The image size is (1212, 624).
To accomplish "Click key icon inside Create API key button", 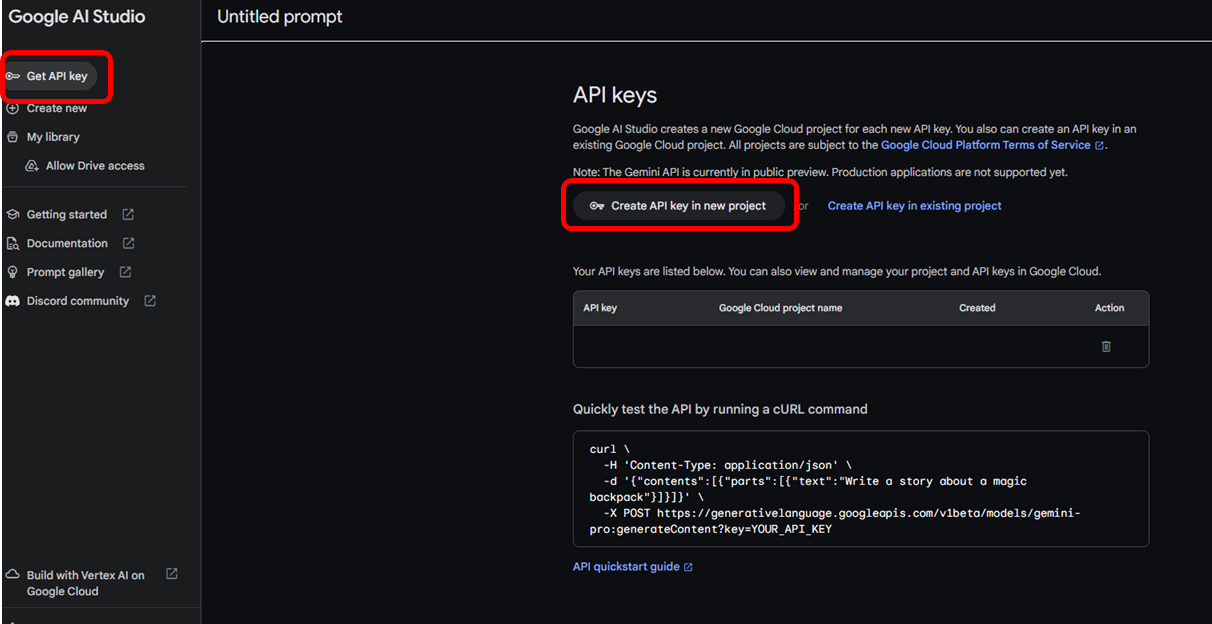I will pos(597,206).
